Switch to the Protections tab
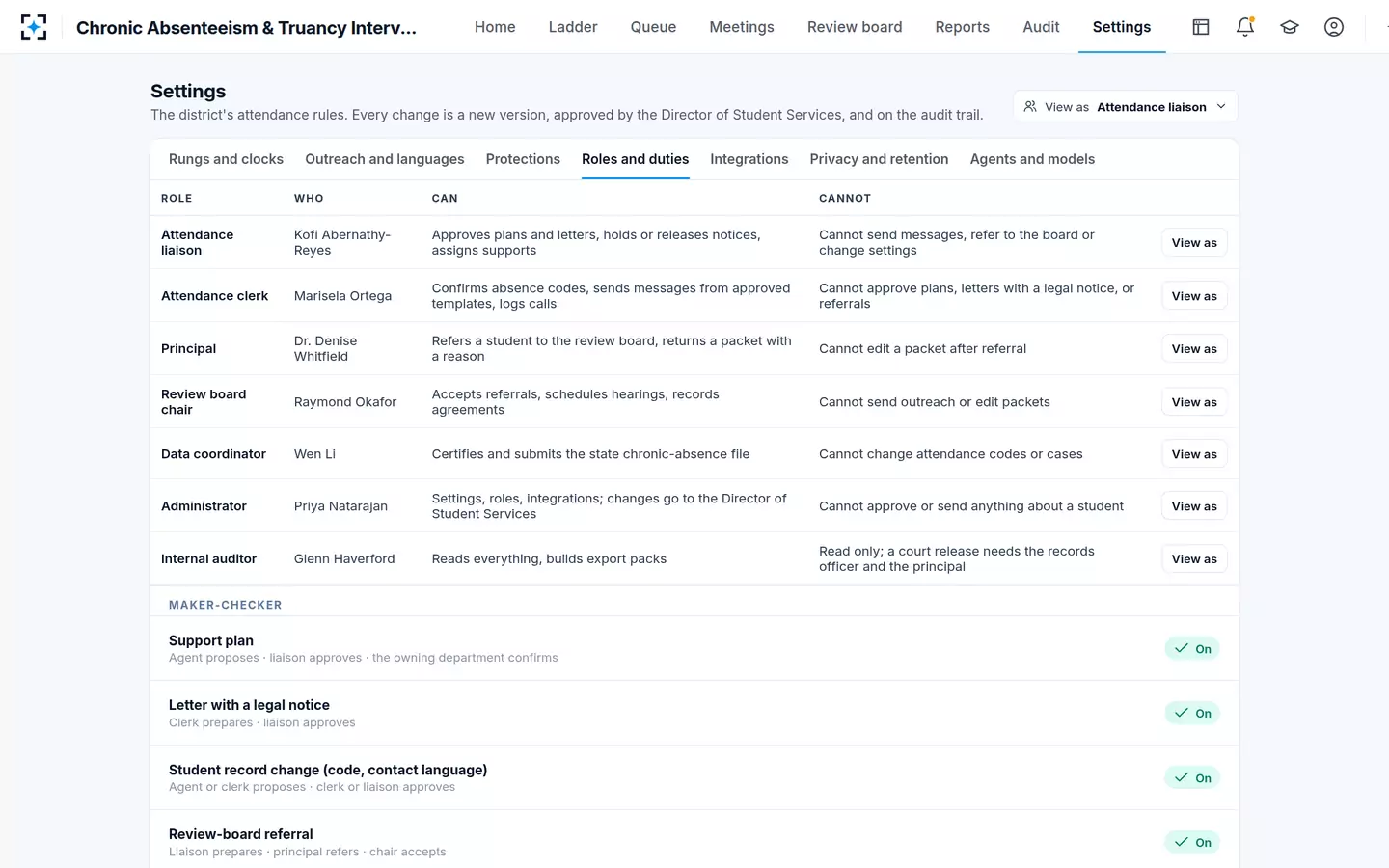 pos(523,159)
